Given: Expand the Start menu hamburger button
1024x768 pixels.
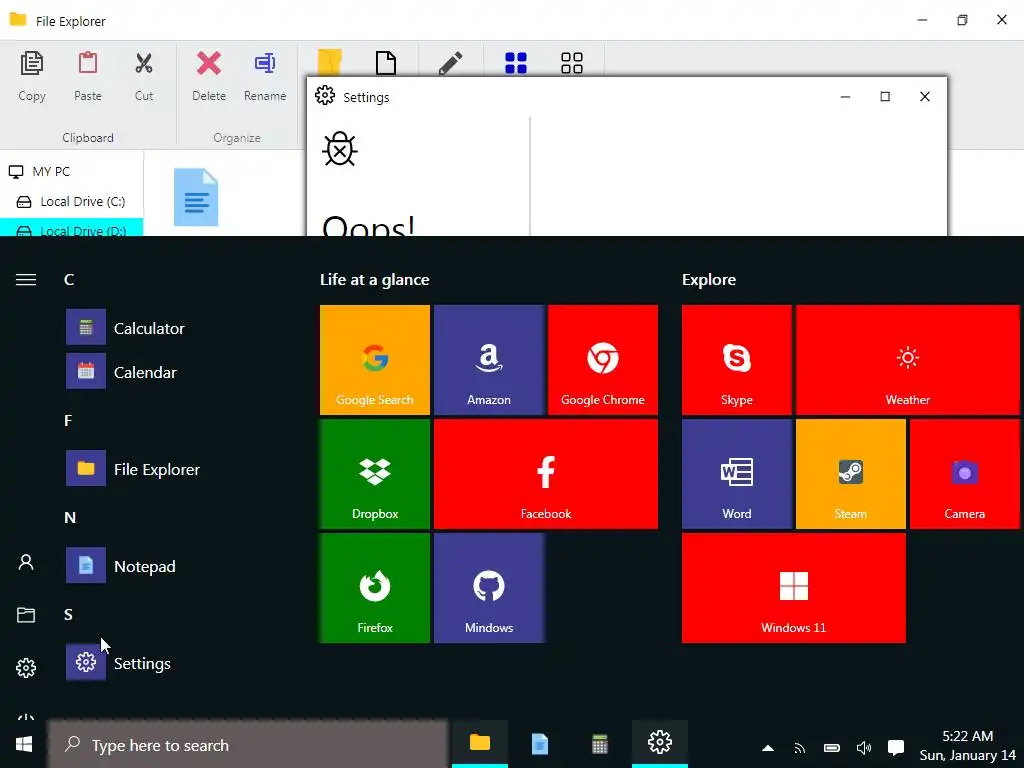Looking at the screenshot, I should (x=26, y=280).
